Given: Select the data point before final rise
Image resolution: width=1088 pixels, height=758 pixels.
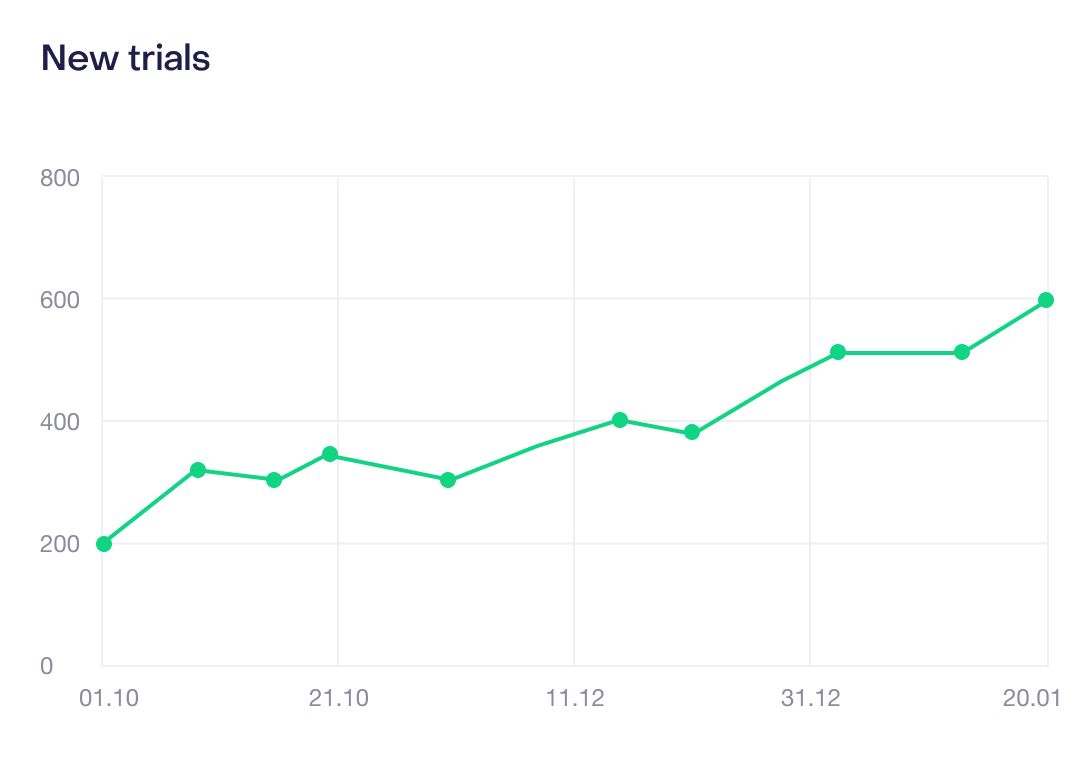Looking at the screenshot, I should 962,352.
